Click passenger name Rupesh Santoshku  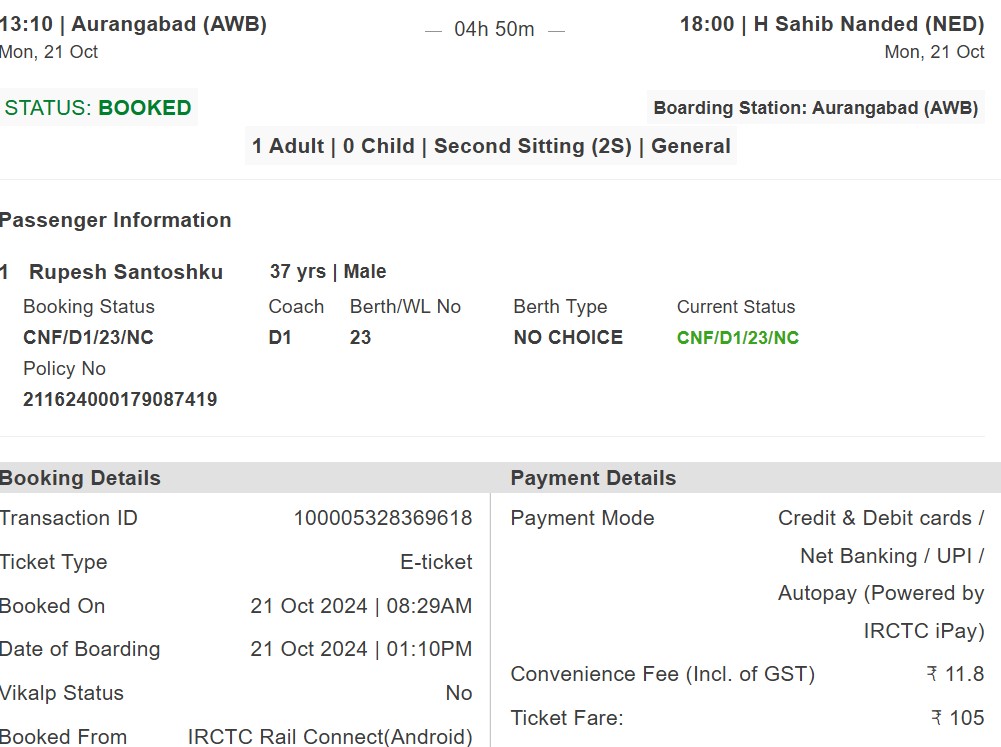pos(126,271)
